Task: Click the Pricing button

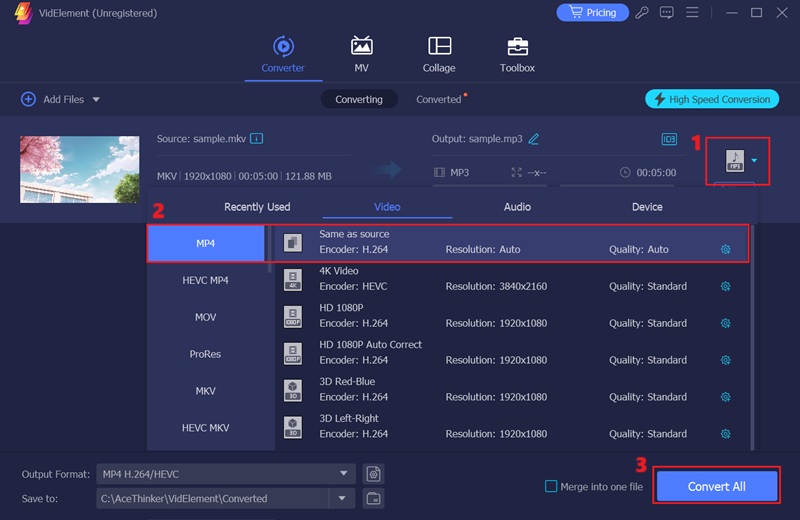Action: point(591,13)
